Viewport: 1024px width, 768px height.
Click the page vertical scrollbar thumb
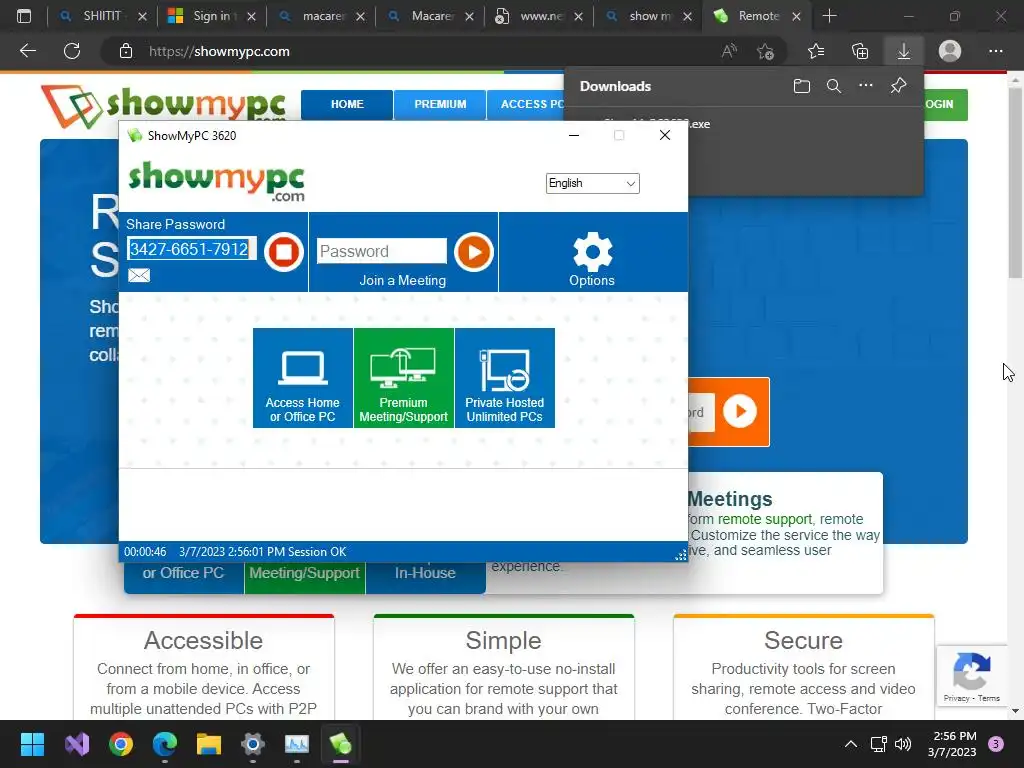(x=1015, y=182)
